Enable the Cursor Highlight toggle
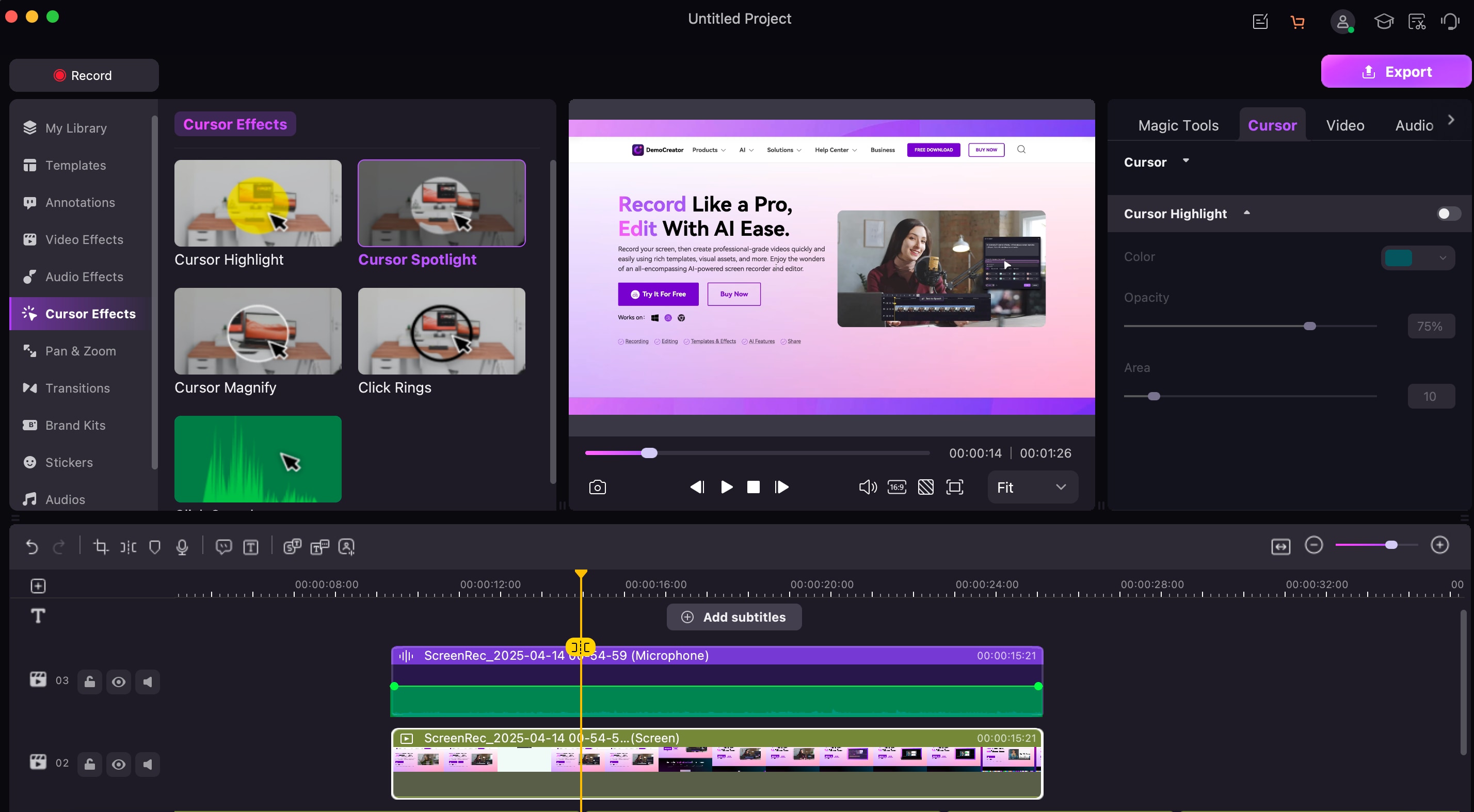 tap(1448, 214)
